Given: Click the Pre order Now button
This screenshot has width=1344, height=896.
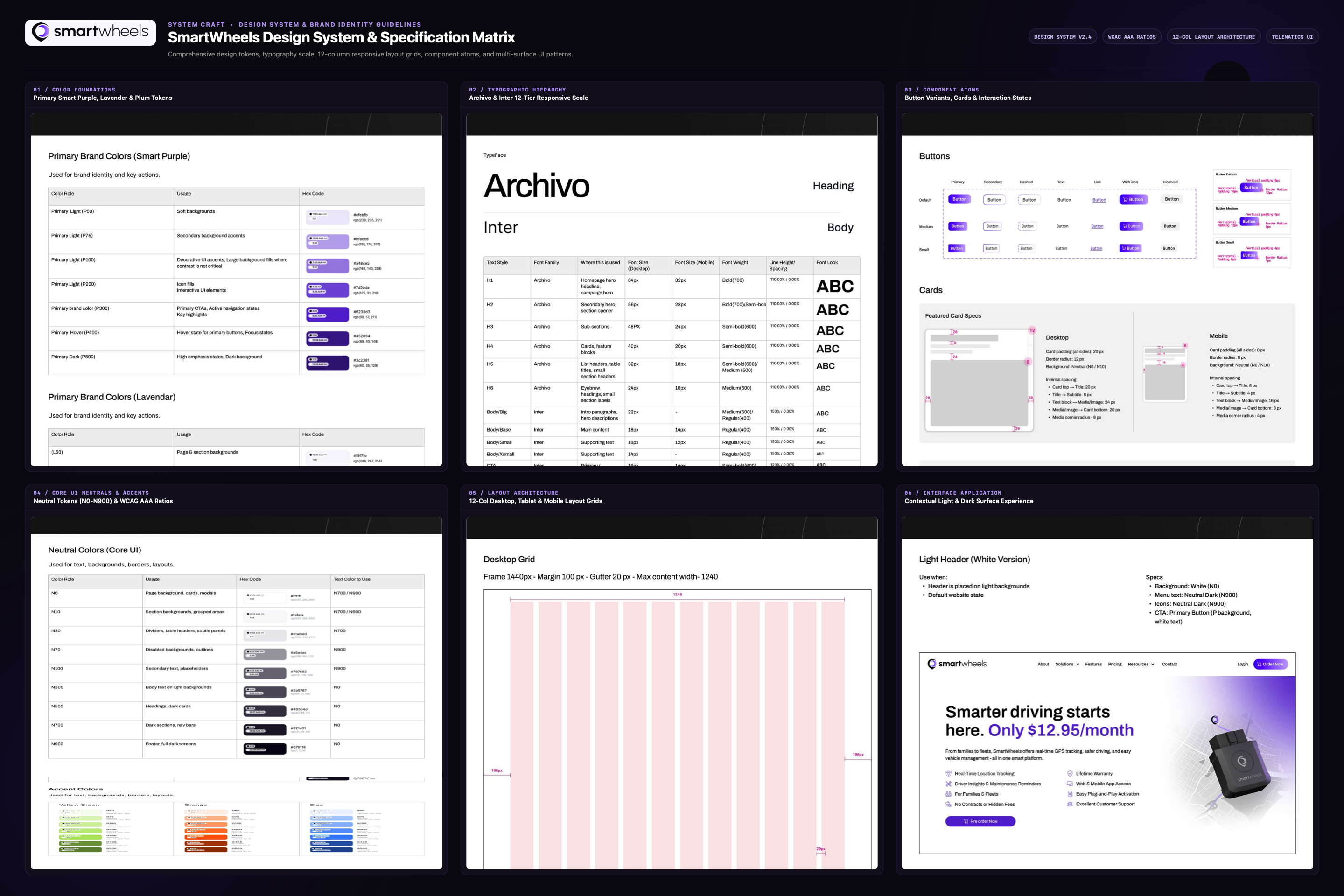Looking at the screenshot, I should point(980,822).
